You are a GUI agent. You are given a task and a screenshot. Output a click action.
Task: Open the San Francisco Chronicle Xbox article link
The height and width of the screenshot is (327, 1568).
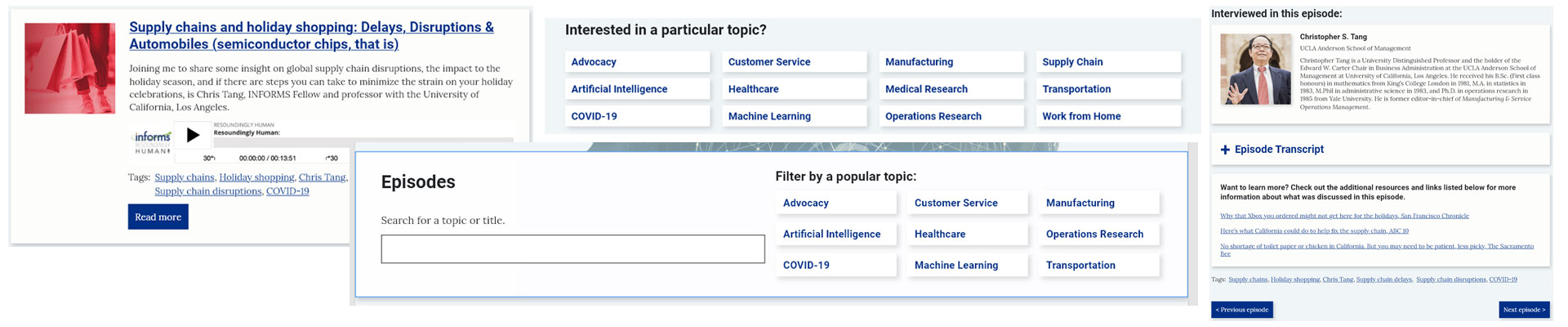pyautogui.click(x=1343, y=216)
